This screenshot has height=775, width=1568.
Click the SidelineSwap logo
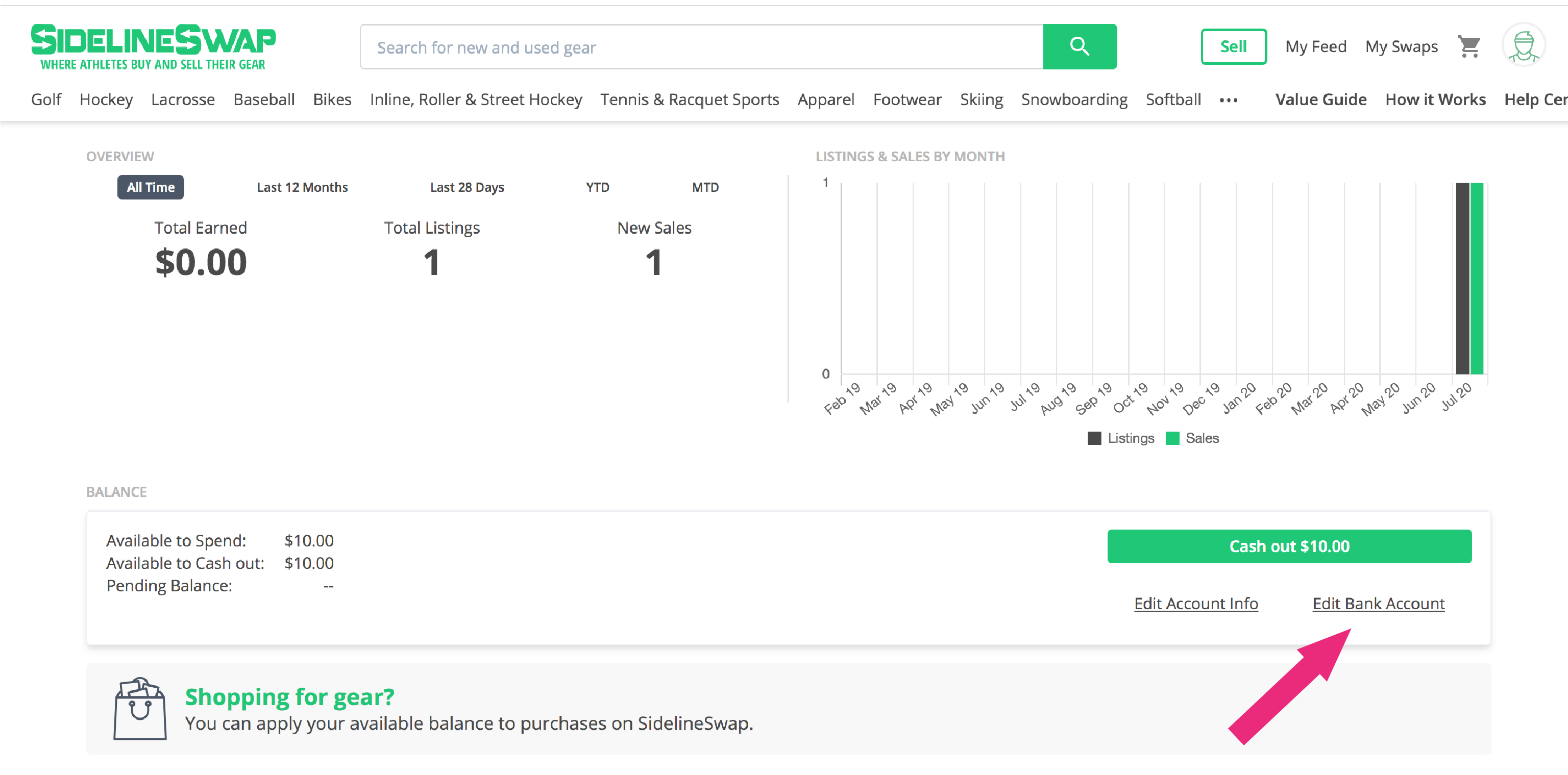click(154, 47)
